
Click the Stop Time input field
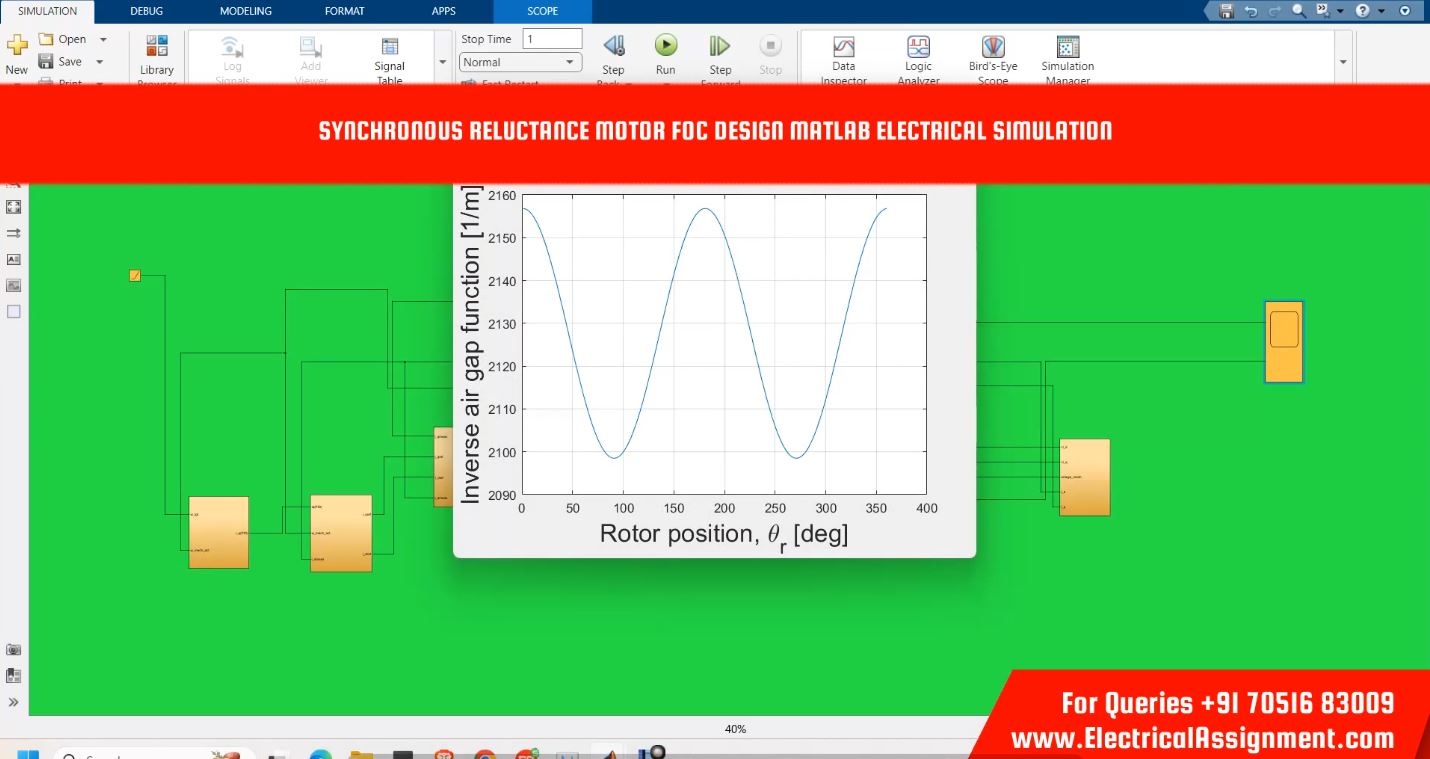tap(552, 39)
